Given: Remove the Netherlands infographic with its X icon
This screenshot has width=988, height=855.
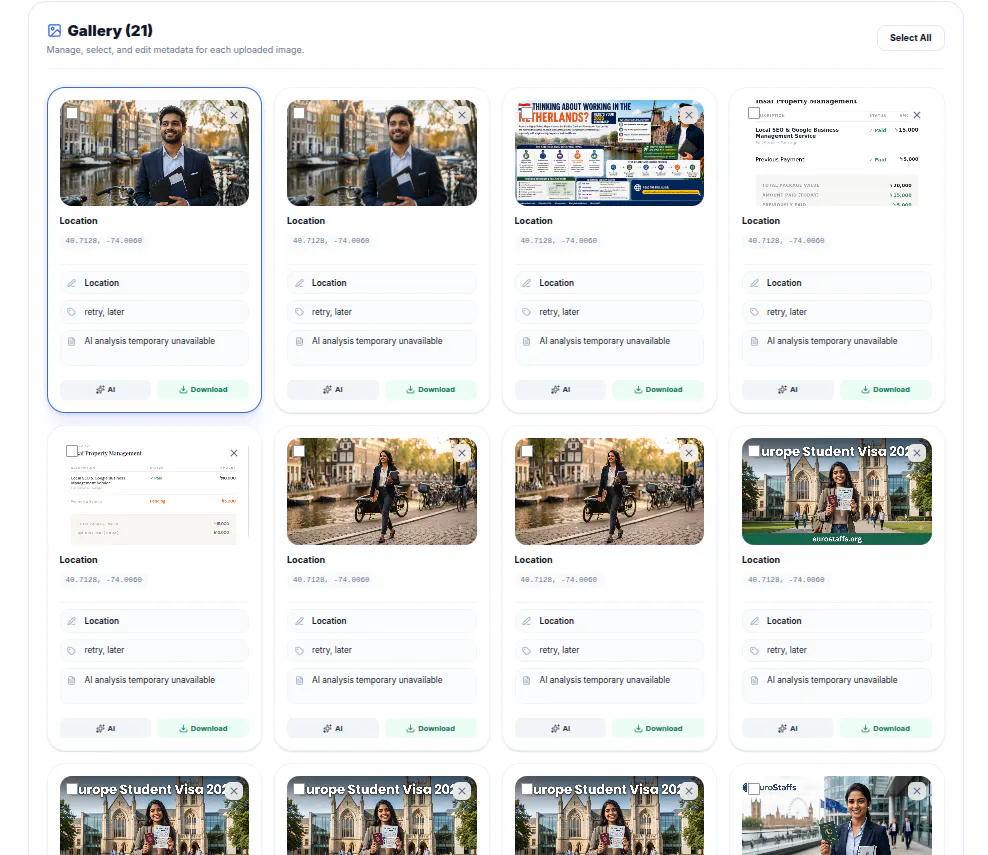Looking at the screenshot, I should [x=689, y=115].
